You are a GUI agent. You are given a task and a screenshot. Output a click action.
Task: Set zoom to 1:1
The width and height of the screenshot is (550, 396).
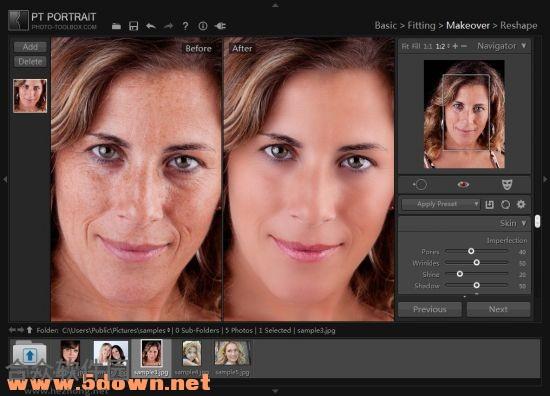click(428, 46)
